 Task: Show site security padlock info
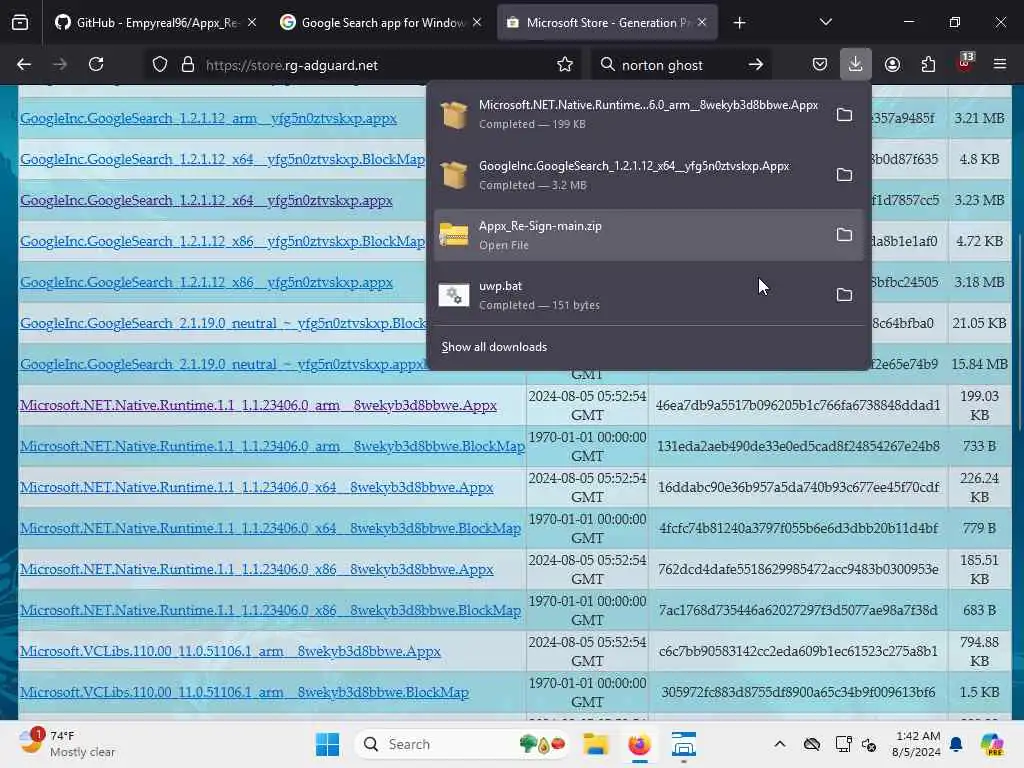188,65
